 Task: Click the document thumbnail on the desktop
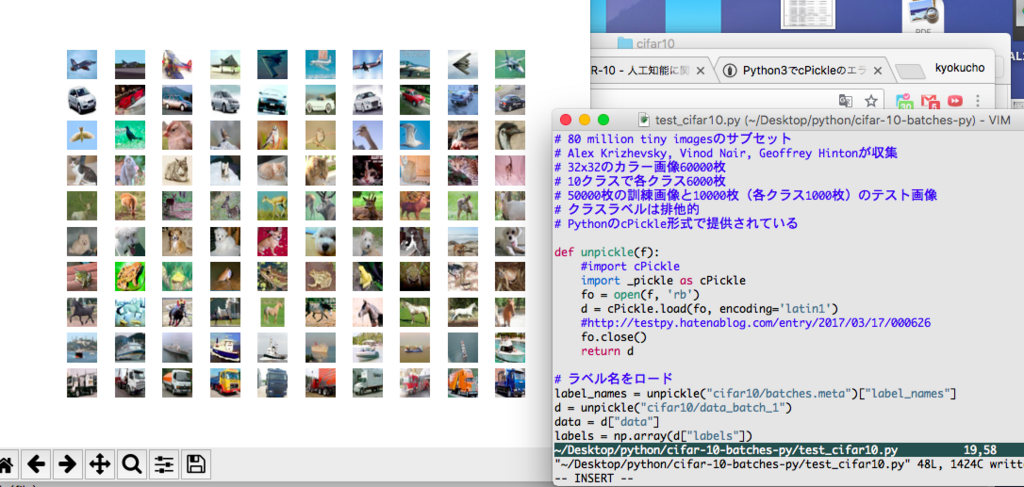coord(810,14)
